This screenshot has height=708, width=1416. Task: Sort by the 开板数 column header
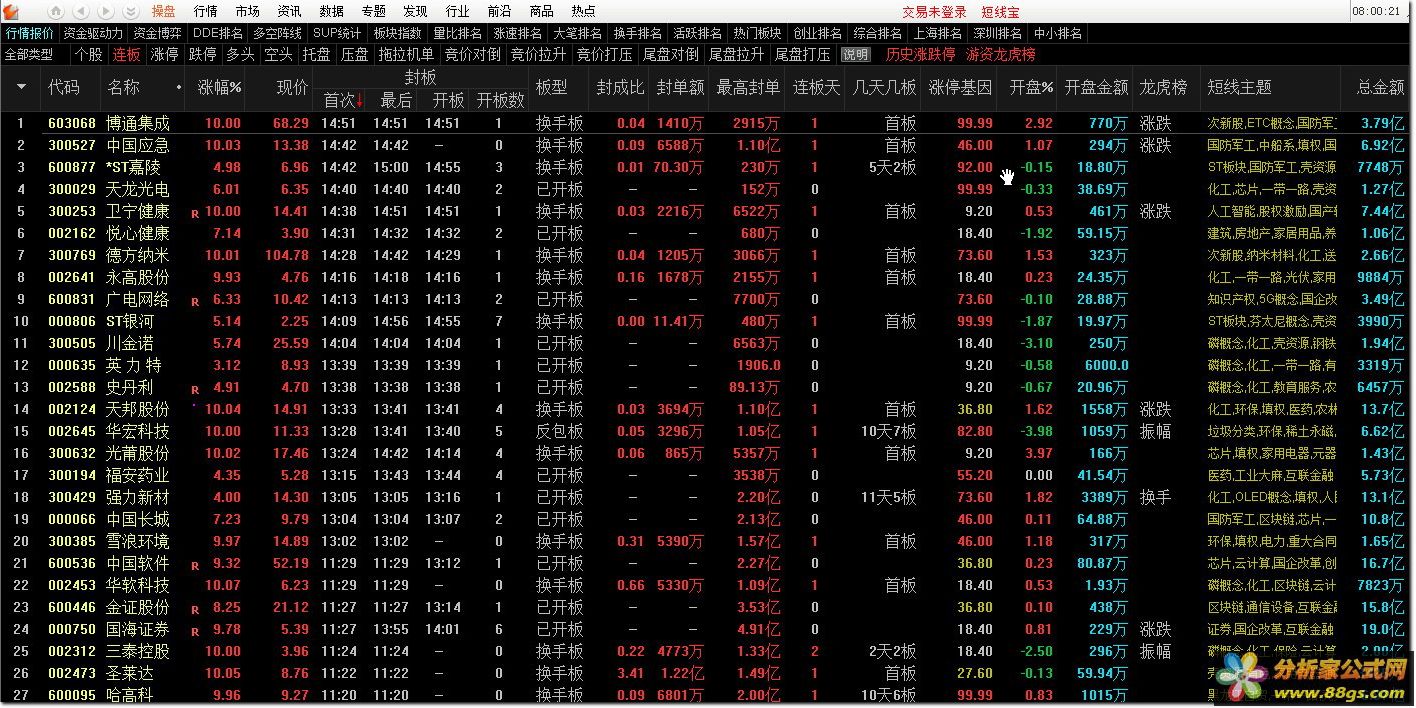[500, 100]
